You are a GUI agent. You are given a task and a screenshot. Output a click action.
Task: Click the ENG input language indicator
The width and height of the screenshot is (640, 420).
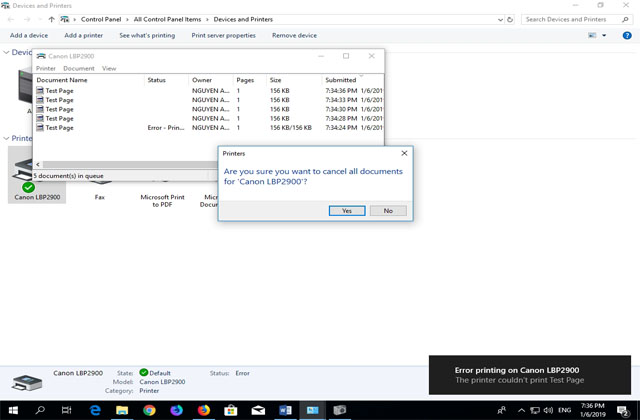click(x=565, y=410)
